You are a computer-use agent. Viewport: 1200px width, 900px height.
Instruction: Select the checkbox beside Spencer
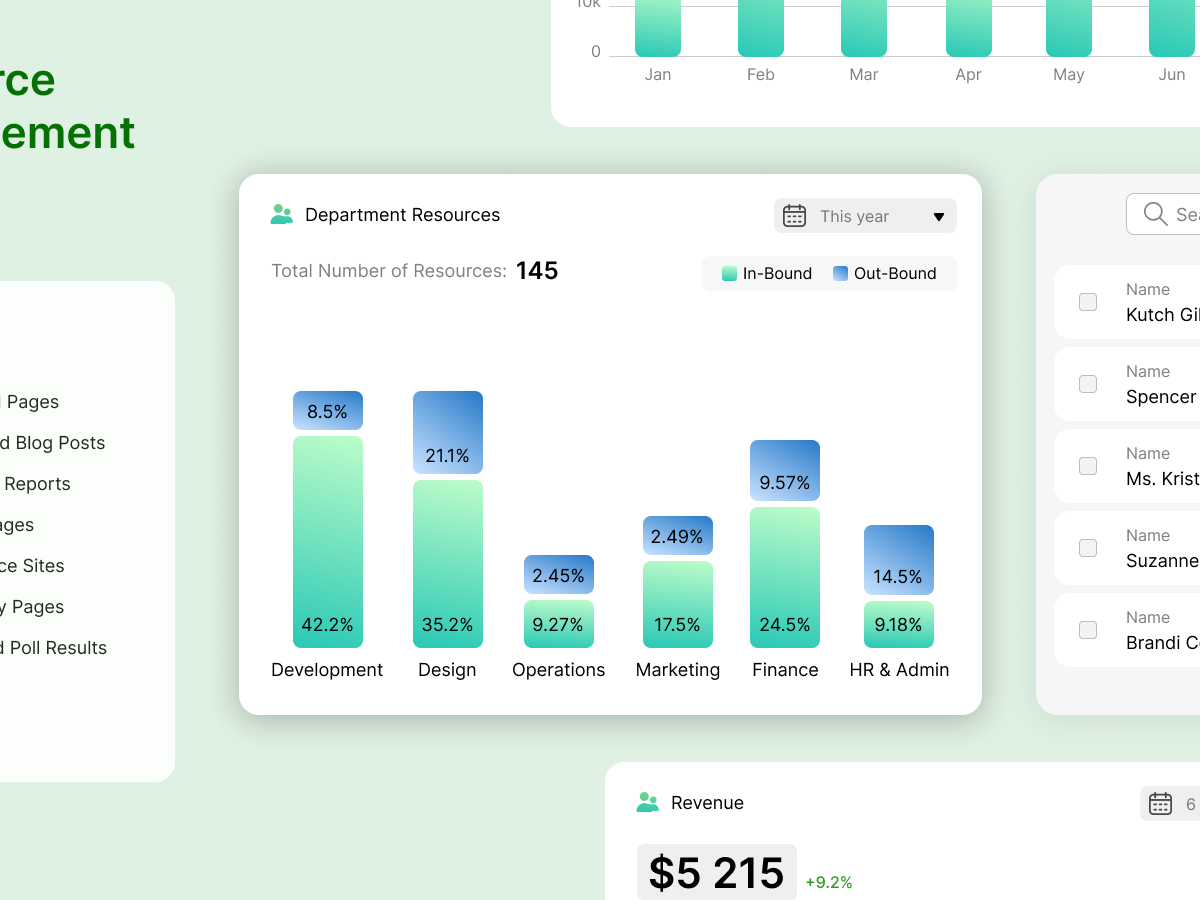(1087, 384)
